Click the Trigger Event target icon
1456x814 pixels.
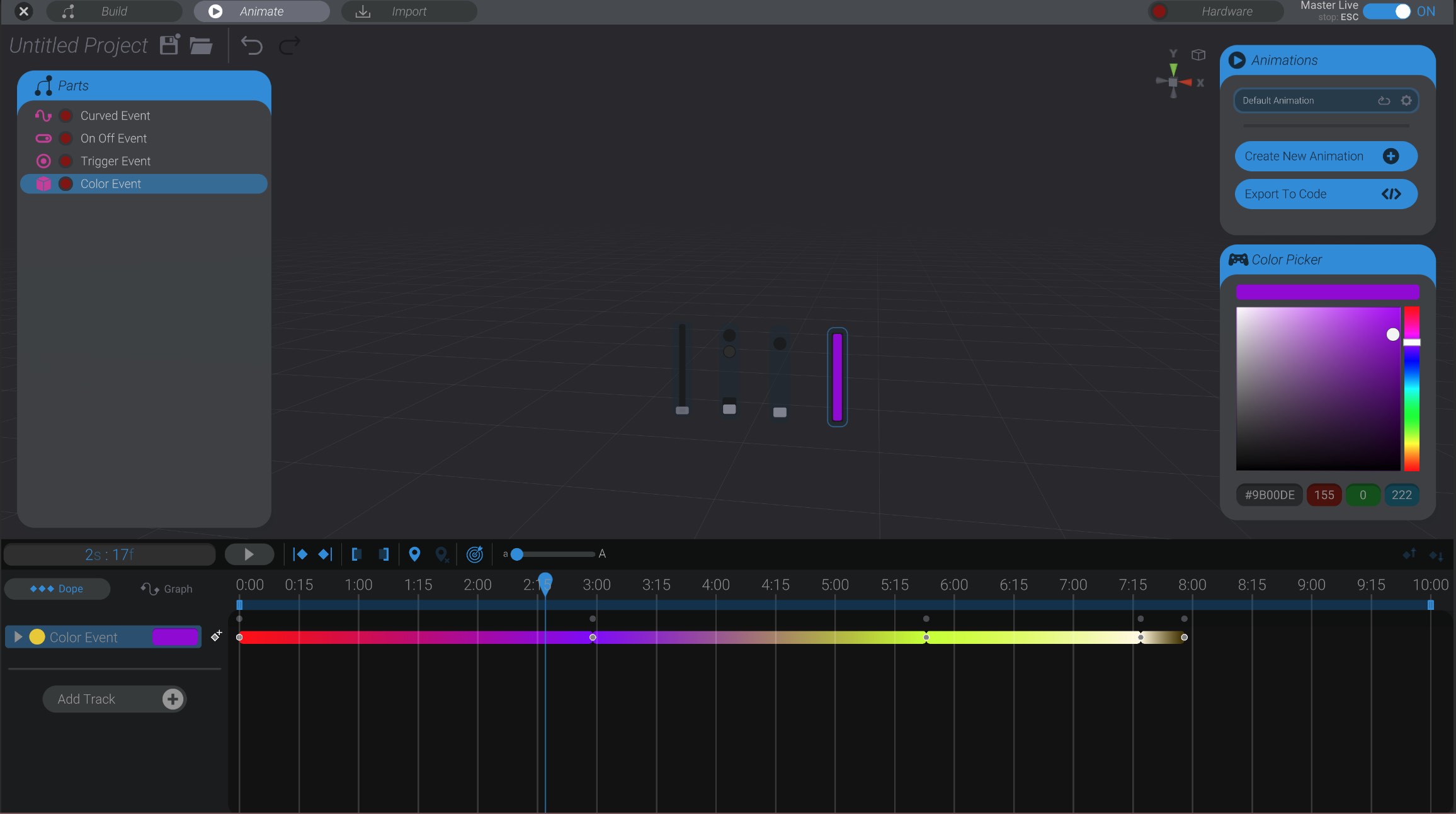coord(43,161)
